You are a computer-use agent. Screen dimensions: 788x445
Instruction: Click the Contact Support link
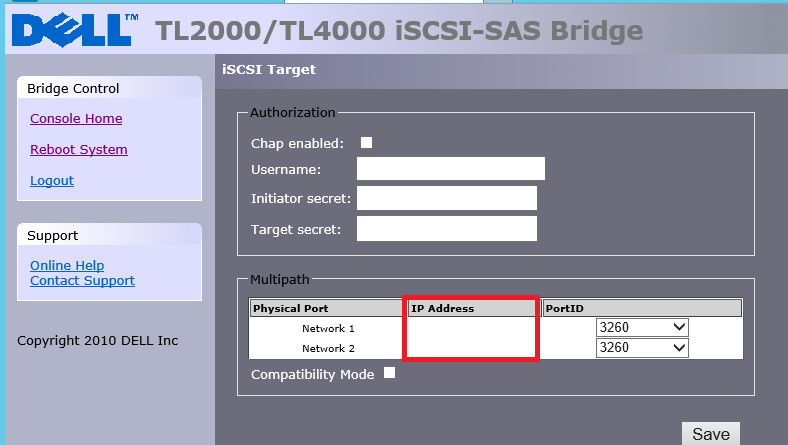point(82,281)
